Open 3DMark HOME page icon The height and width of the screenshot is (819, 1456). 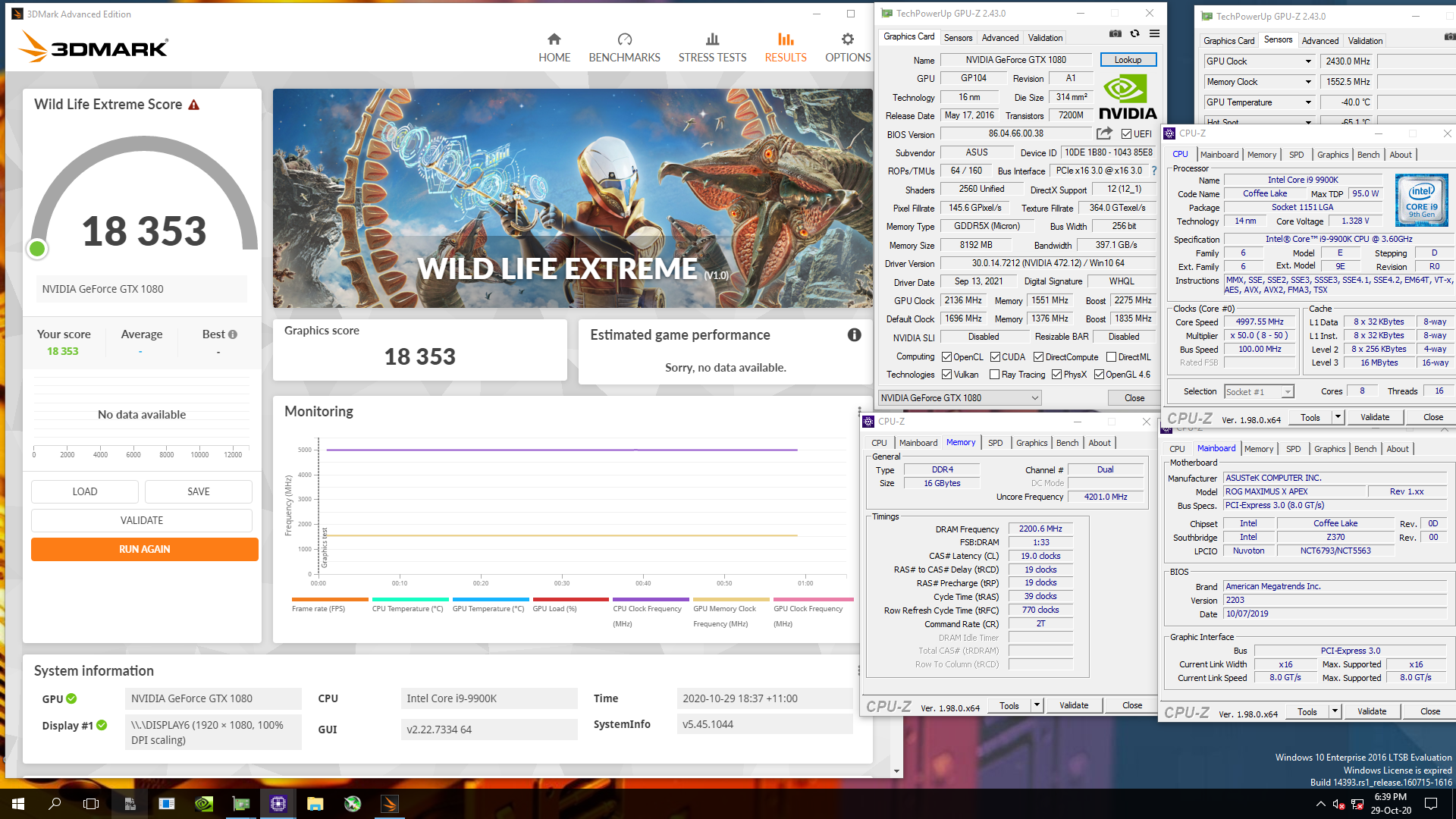[x=554, y=39]
